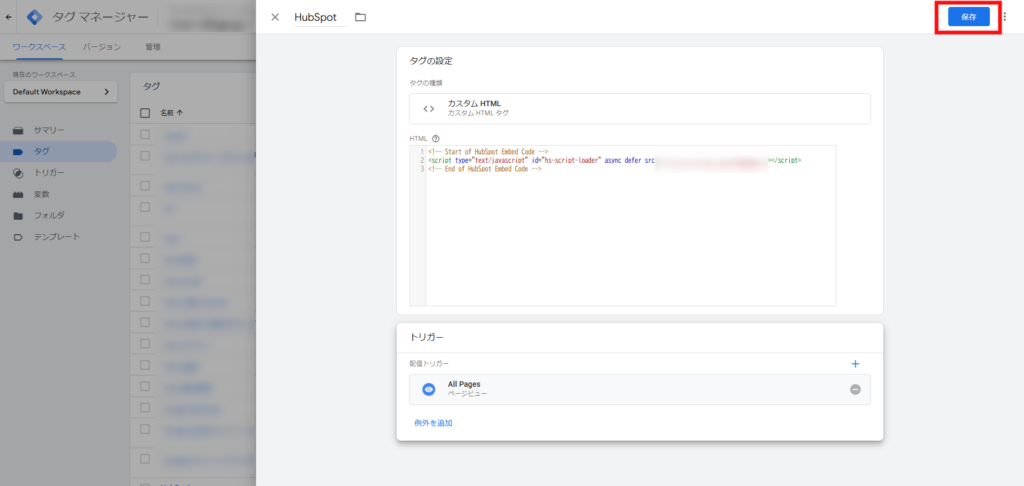Remove the All Pages trigger
Viewport: 1024px width, 486px height.
tap(855, 389)
